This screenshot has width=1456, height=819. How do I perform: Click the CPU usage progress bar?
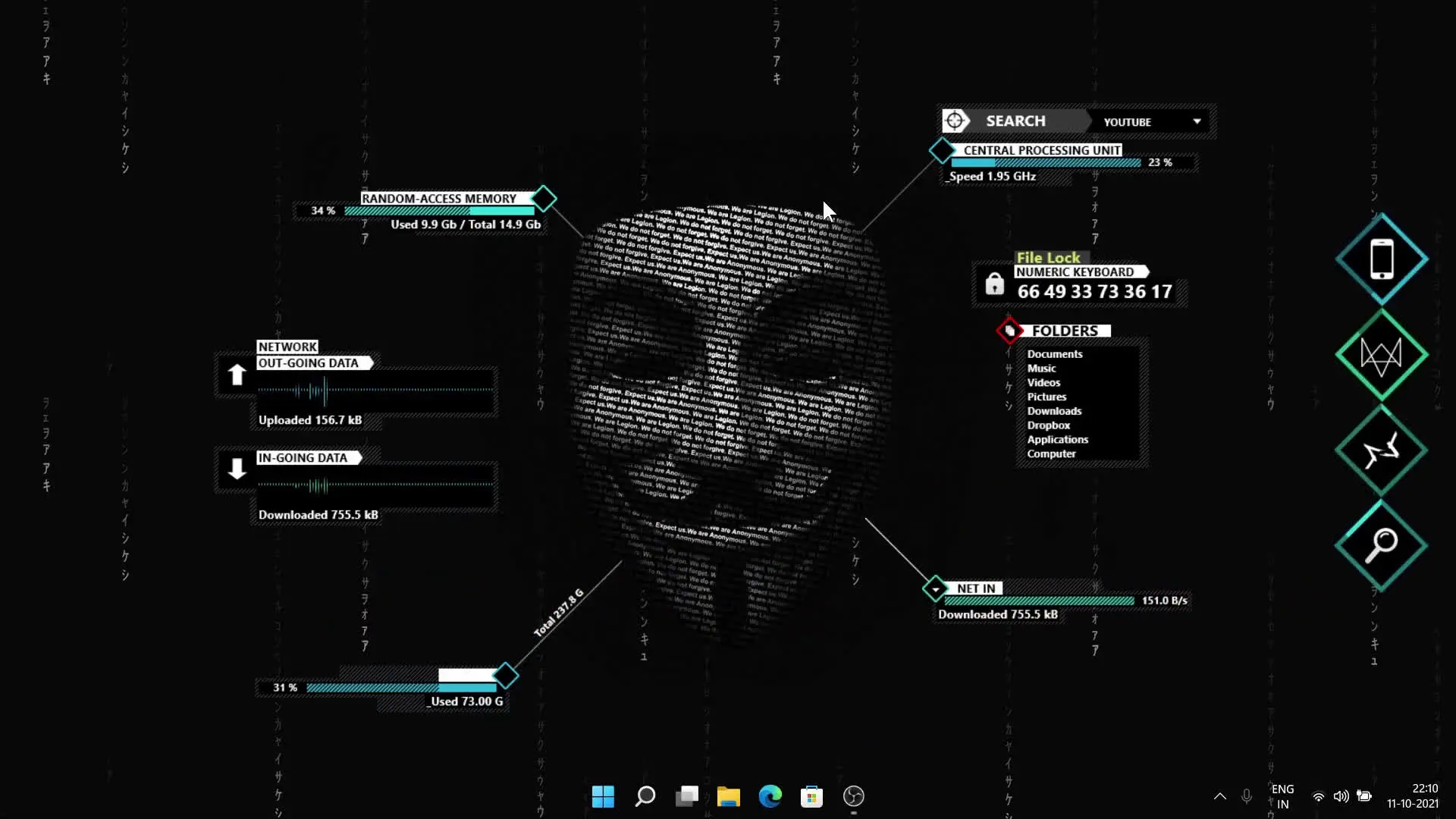[x=1046, y=163]
